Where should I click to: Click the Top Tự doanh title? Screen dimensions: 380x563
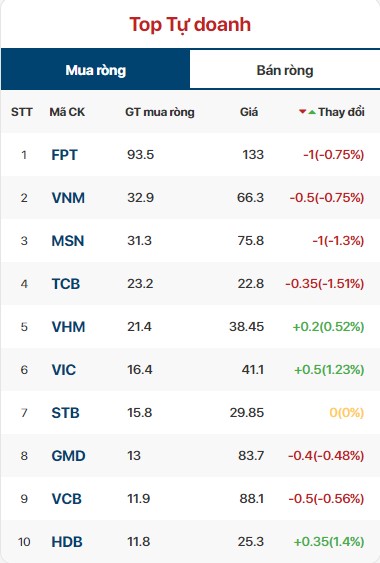[x=190, y=25]
